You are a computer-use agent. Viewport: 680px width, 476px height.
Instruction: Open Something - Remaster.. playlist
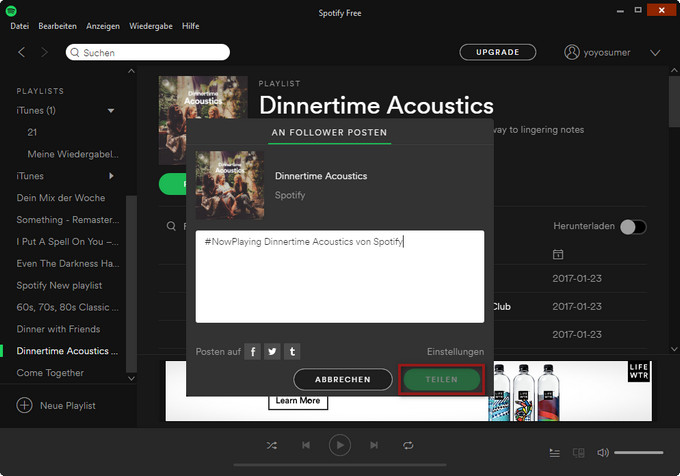click(x=68, y=220)
